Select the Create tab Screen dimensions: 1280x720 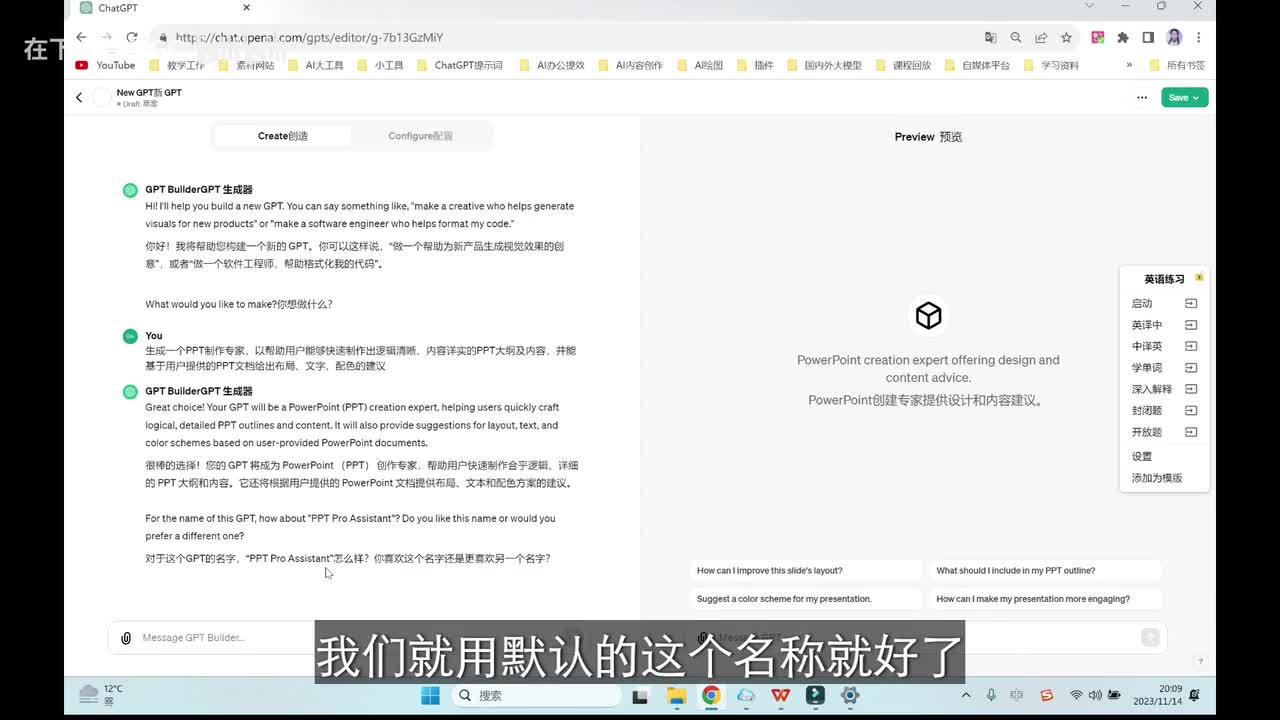click(x=283, y=136)
